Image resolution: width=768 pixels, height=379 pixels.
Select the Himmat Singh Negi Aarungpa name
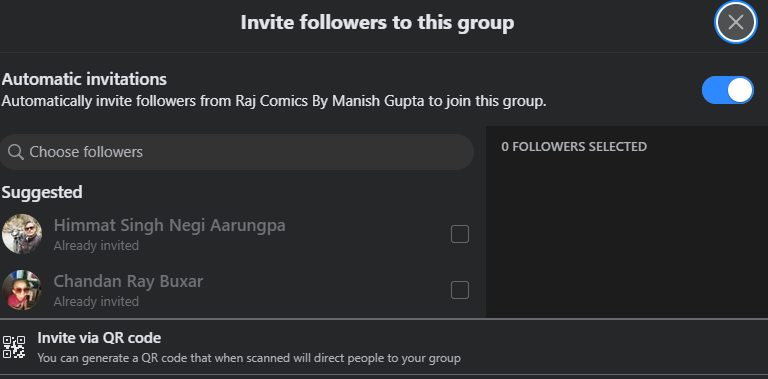click(169, 225)
